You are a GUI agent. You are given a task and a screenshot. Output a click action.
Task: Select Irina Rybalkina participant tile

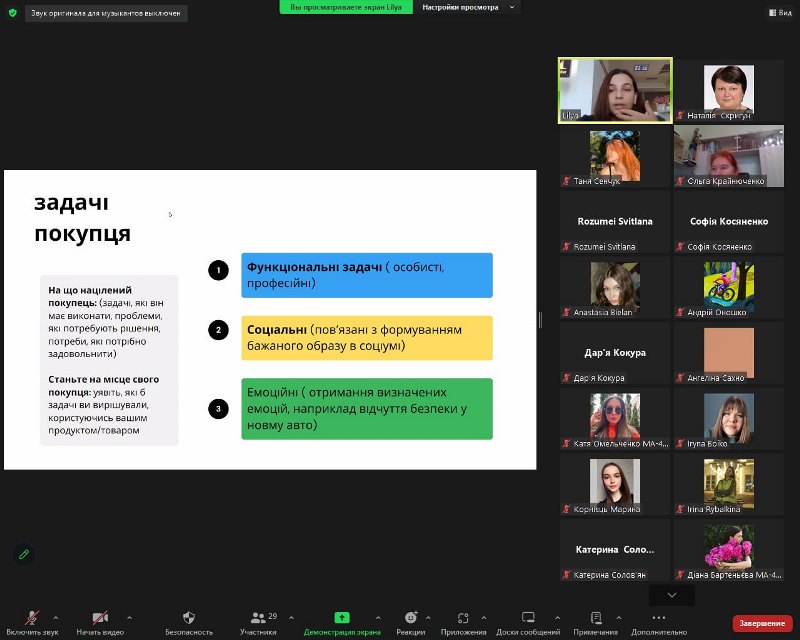pyautogui.click(x=729, y=484)
